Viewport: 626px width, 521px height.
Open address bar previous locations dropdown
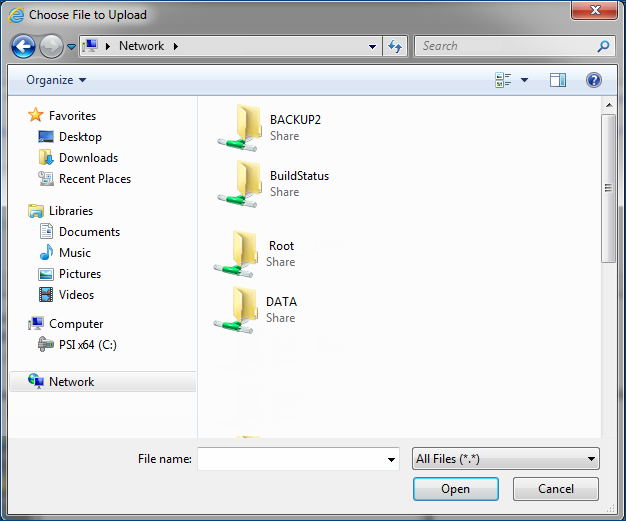click(x=372, y=46)
